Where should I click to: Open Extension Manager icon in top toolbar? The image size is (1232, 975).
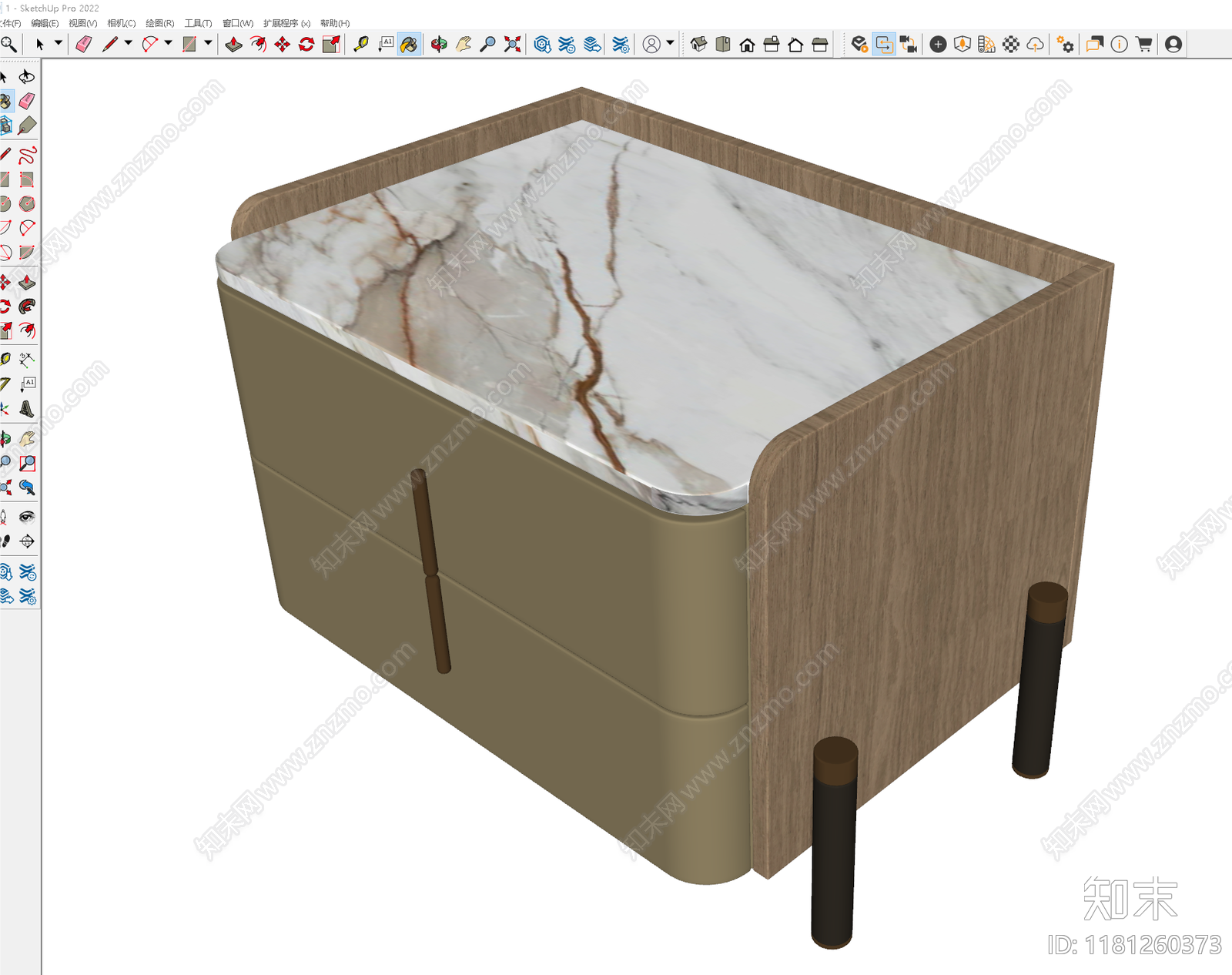pos(621,45)
